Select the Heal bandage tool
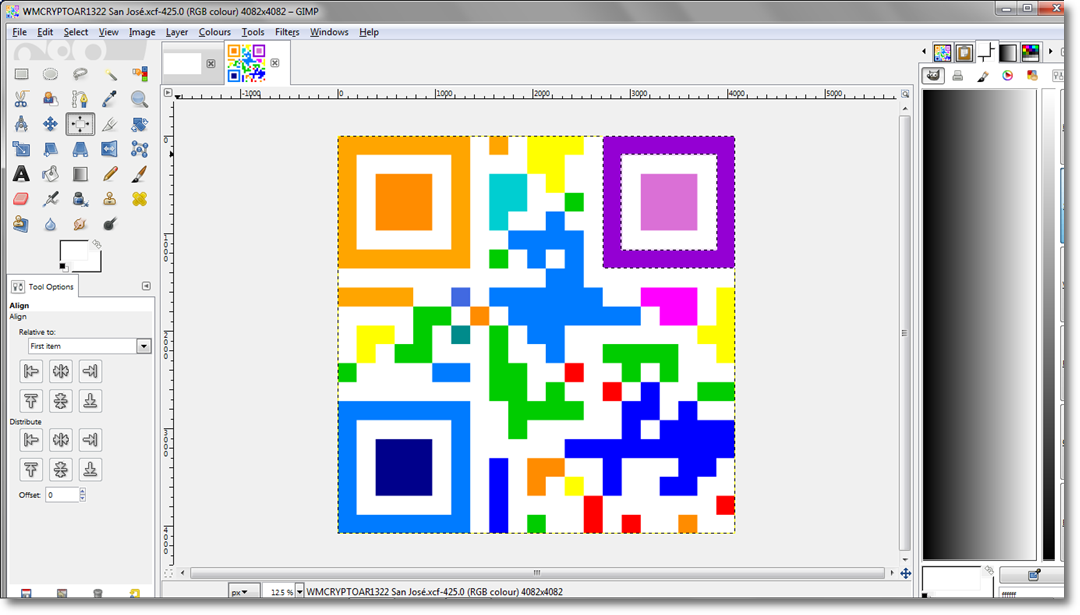Screen dimensions: 1080x615 [139, 199]
